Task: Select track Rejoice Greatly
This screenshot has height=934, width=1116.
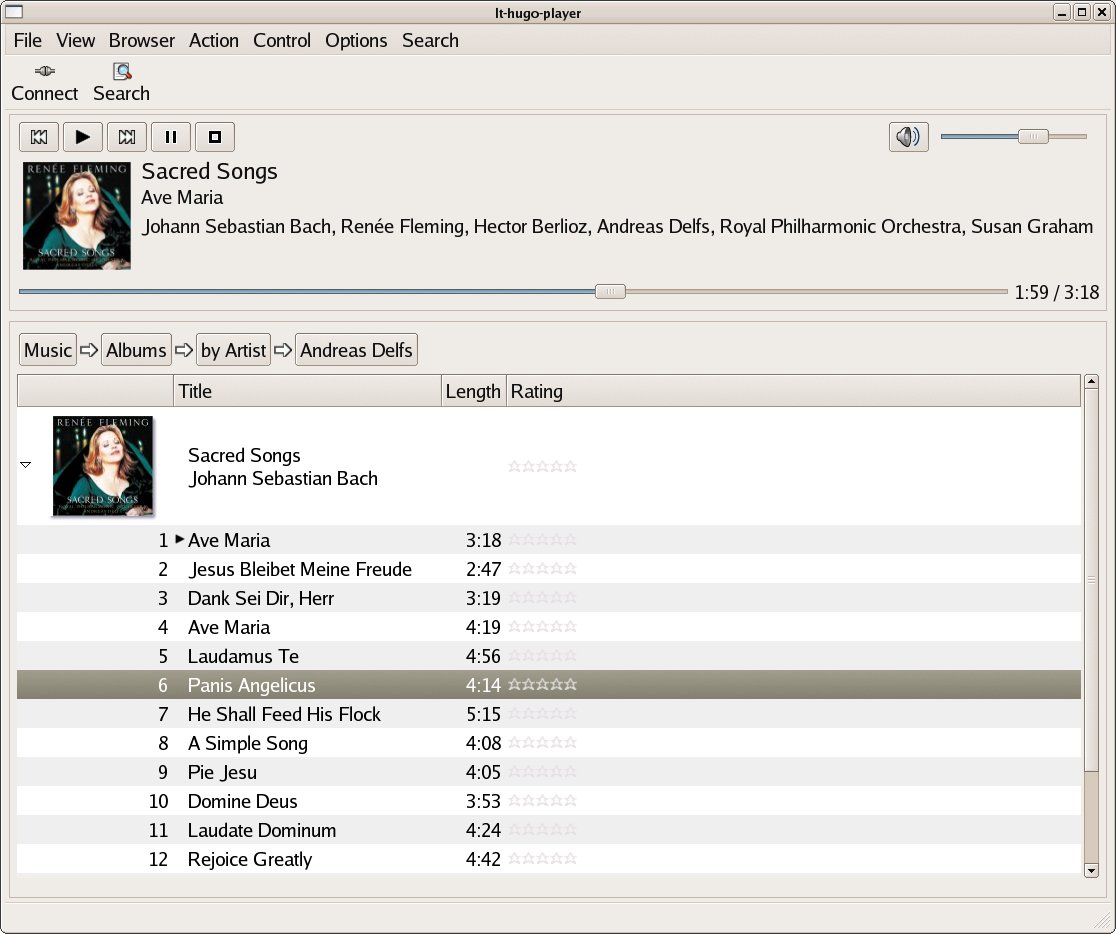Action: pyautogui.click(x=549, y=859)
